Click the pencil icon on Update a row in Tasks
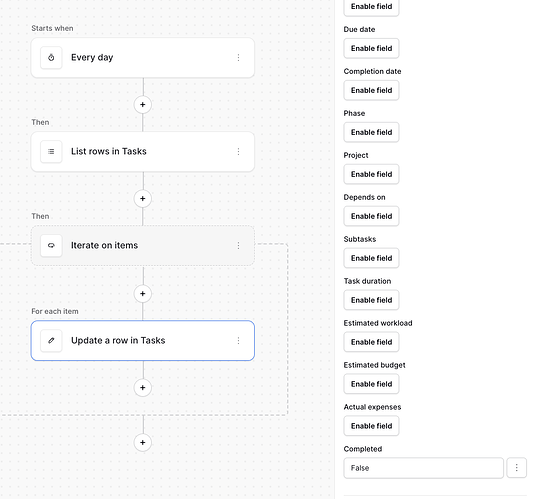Image resolution: width=533 pixels, height=499 pixels. pyautogui.click(x=51, y=340)
